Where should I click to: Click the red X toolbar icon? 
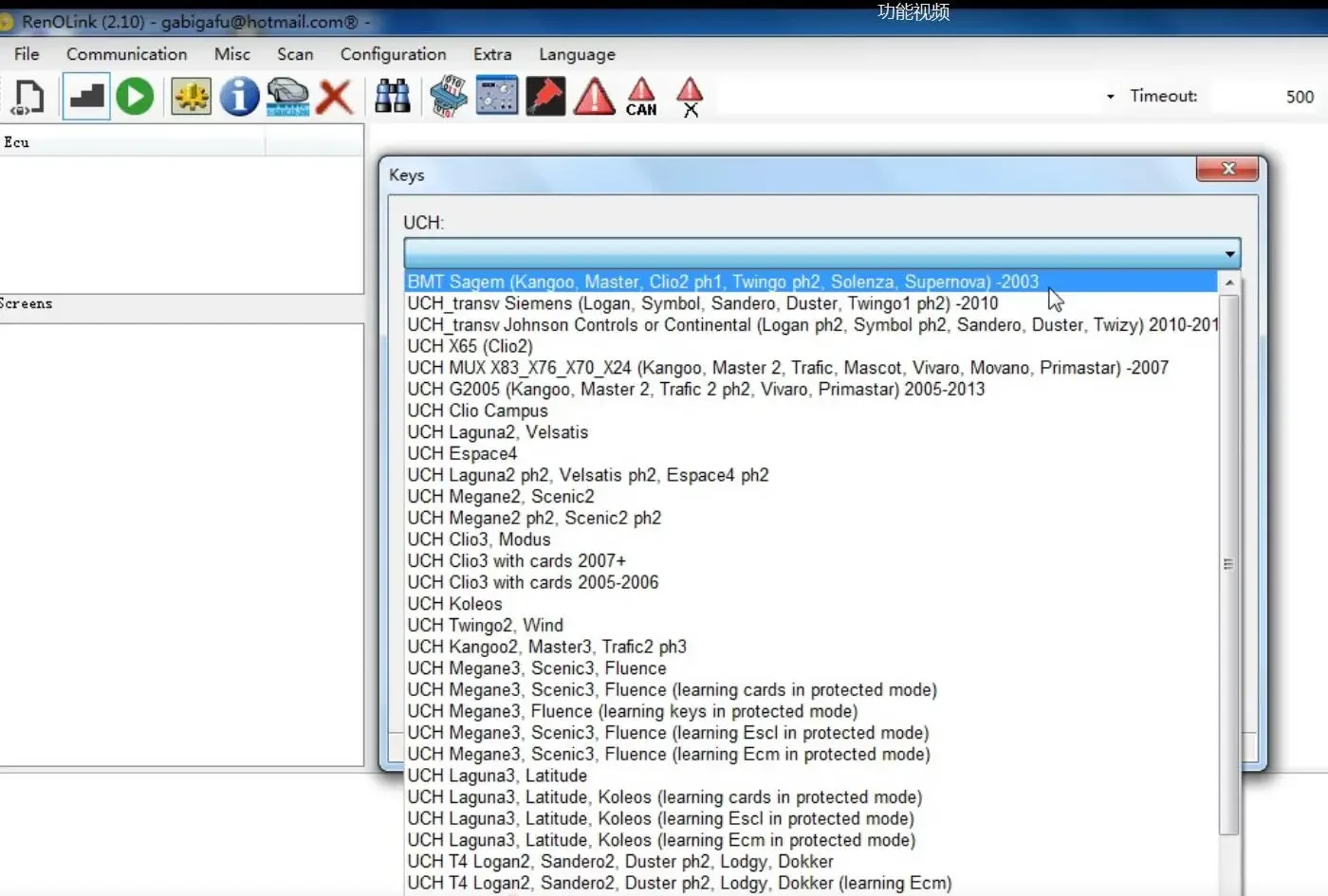pos(335,97)
